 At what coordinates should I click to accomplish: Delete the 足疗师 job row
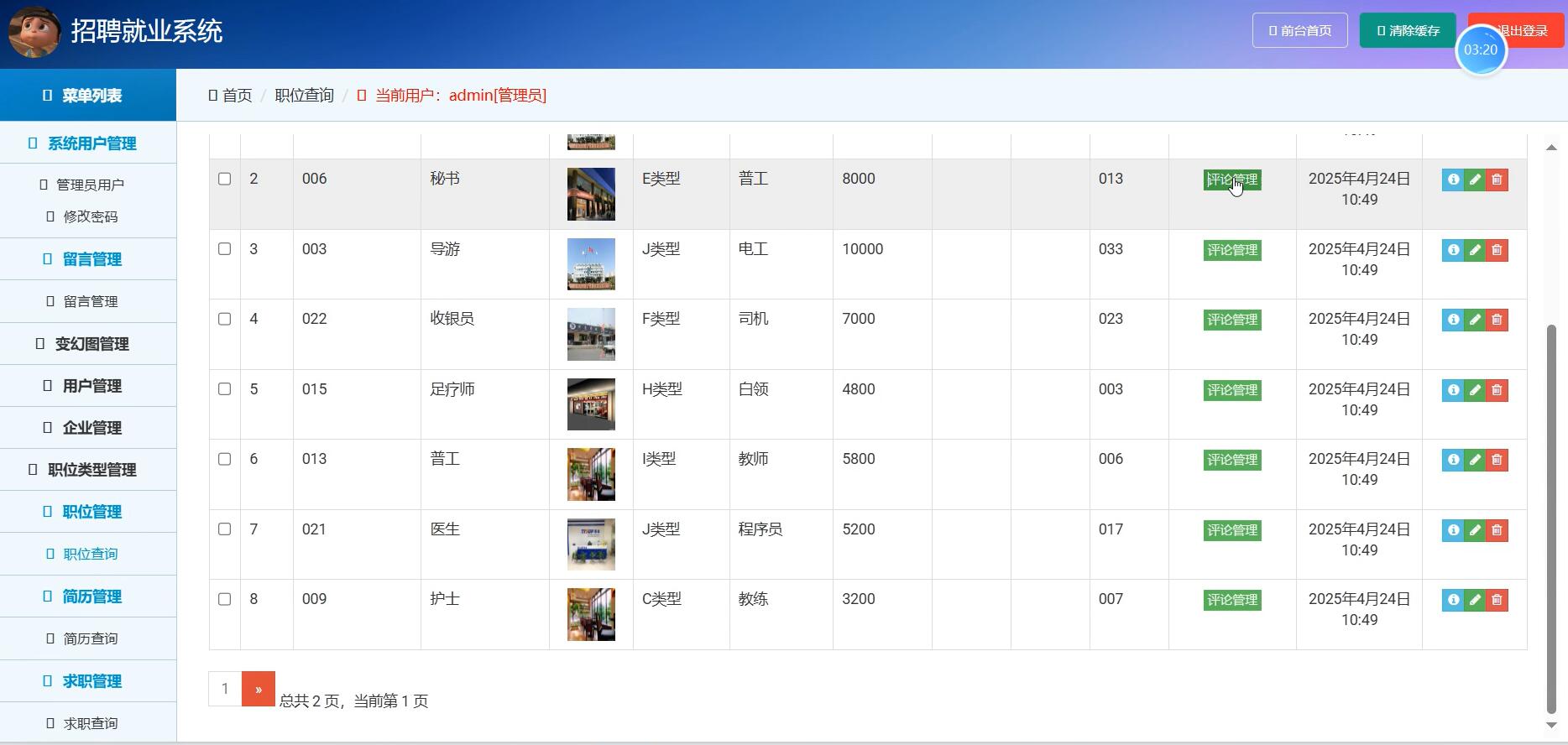(1497, 390)
